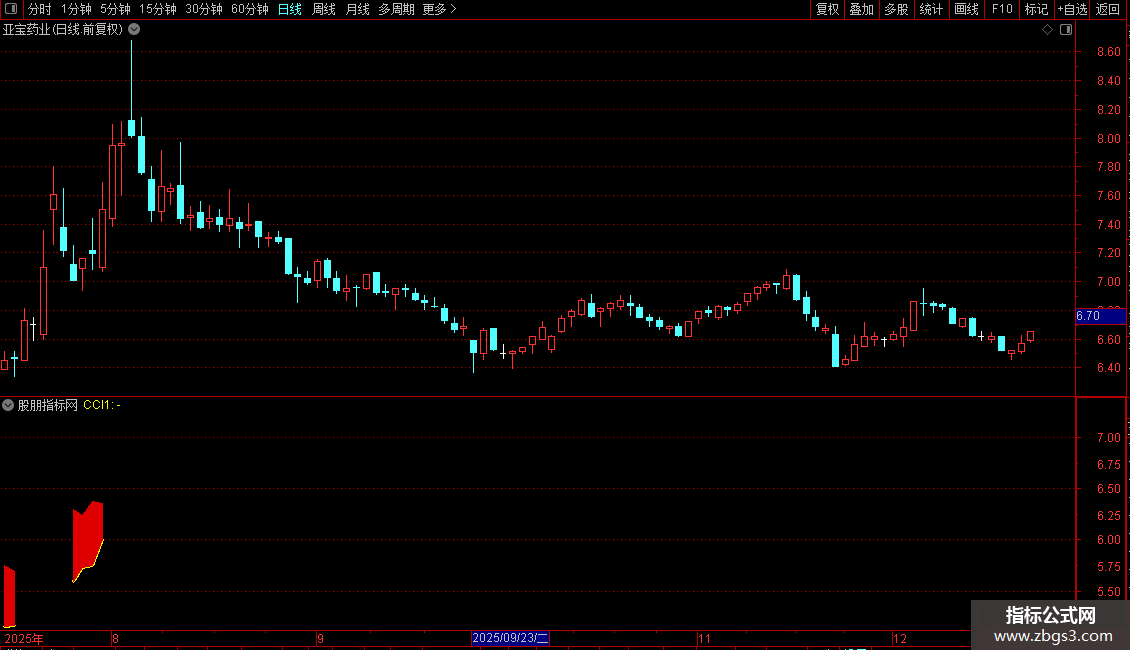Expand dropdown next to 亚宝药业 title
Screen dimensions: 1130x650
[x=134, y=30]
